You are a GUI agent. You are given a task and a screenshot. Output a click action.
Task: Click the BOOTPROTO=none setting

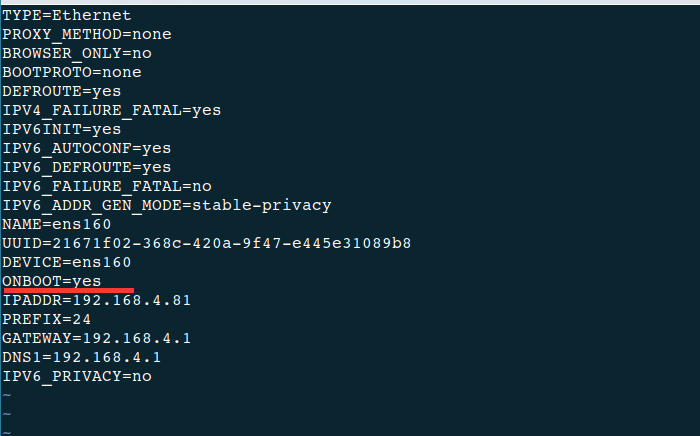pos(72,72)
